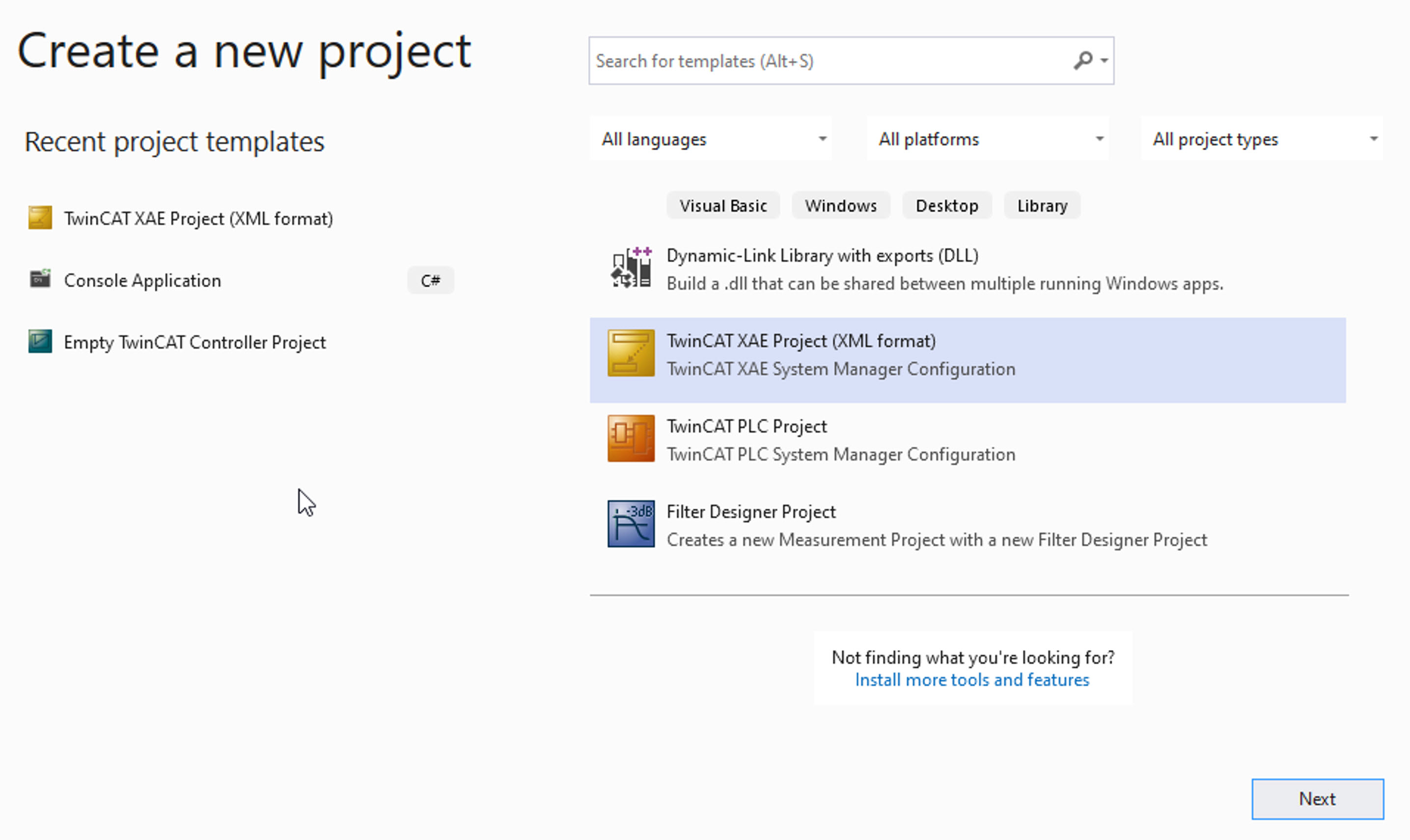Click the TwinCAT XAE icon in recent templates

coord(40,217)
